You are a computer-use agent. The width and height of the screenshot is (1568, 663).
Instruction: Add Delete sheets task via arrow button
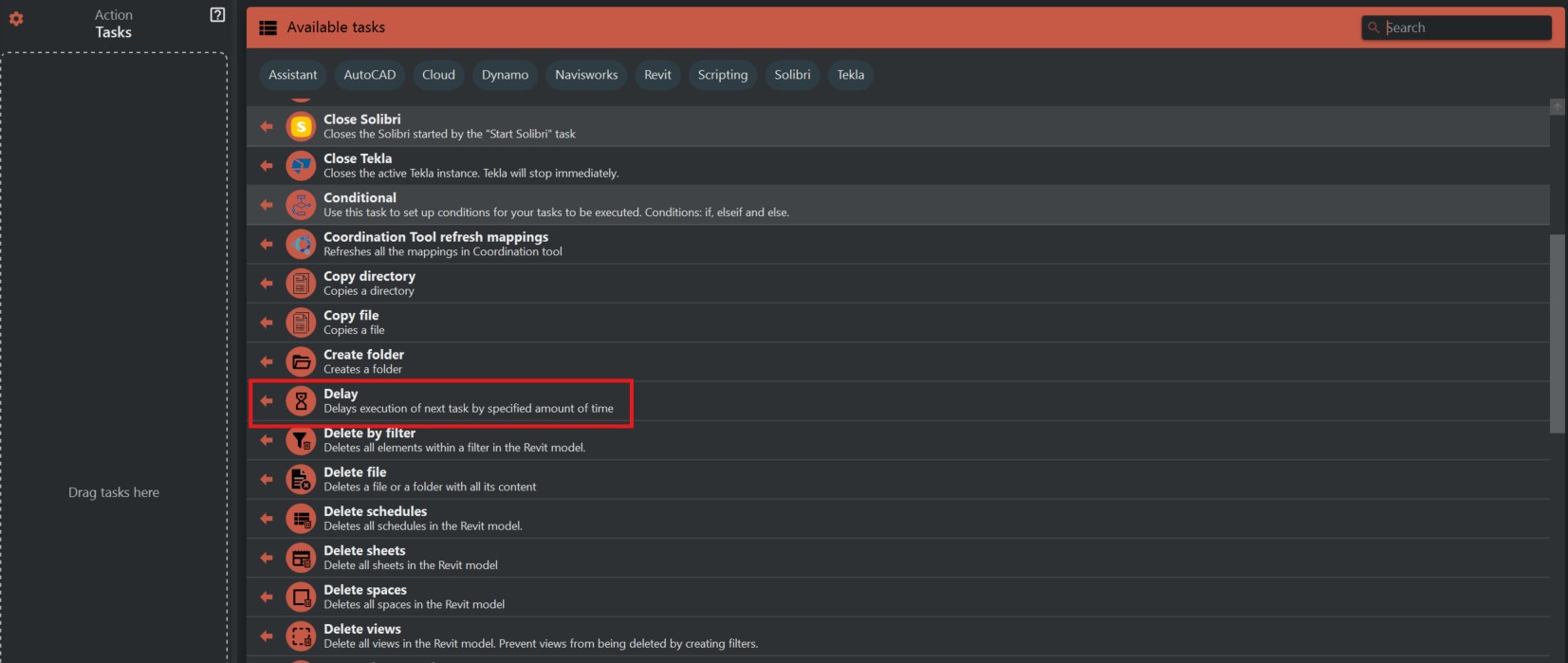[267, 558]
